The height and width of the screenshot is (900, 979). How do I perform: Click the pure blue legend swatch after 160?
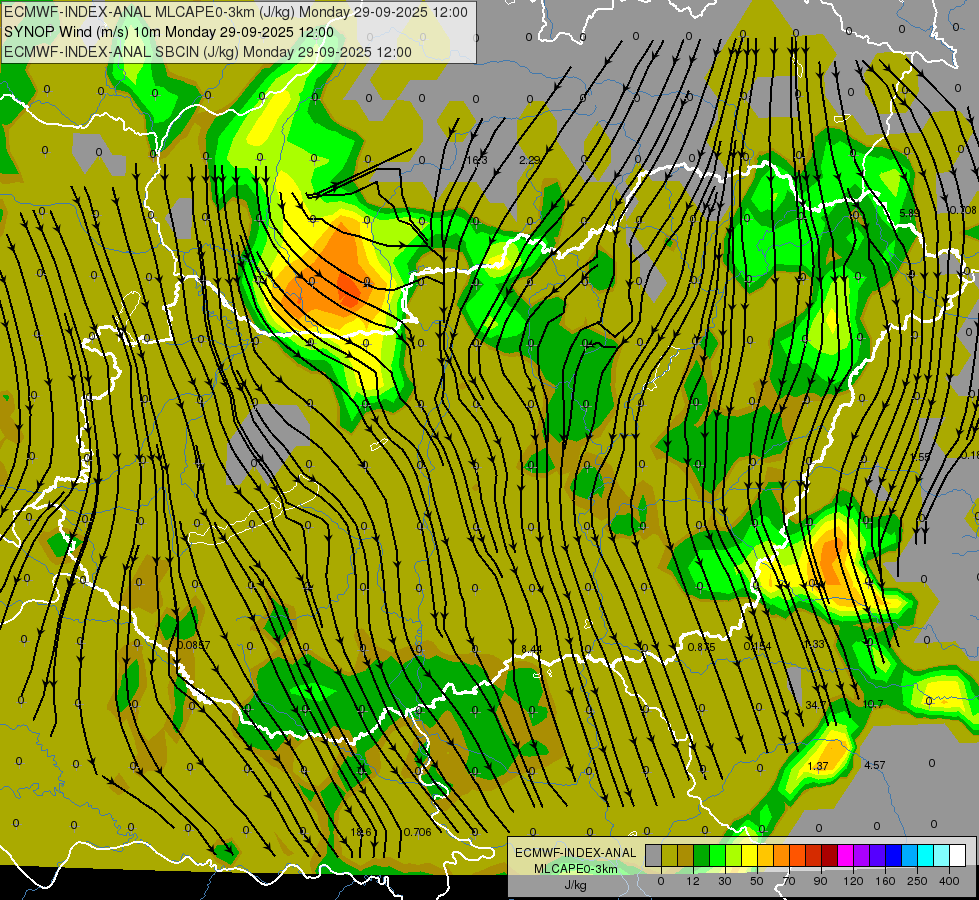pyautogui.click(x=893, y=856)
